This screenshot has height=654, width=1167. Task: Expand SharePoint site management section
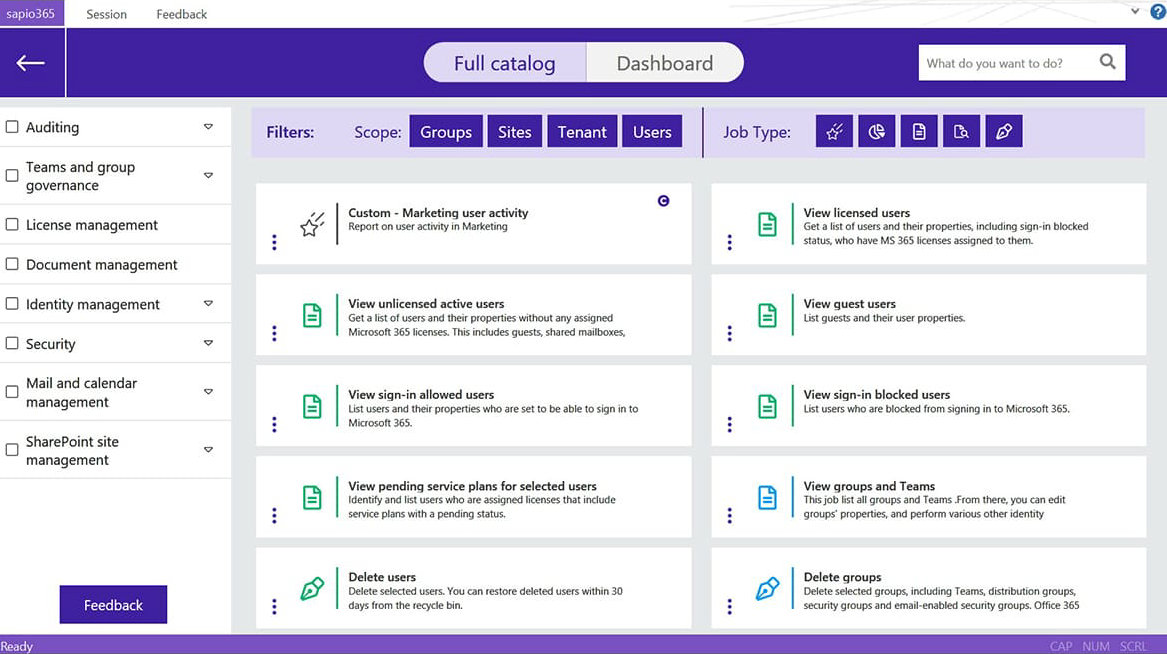pyautogui.click(x=208, y=450)
